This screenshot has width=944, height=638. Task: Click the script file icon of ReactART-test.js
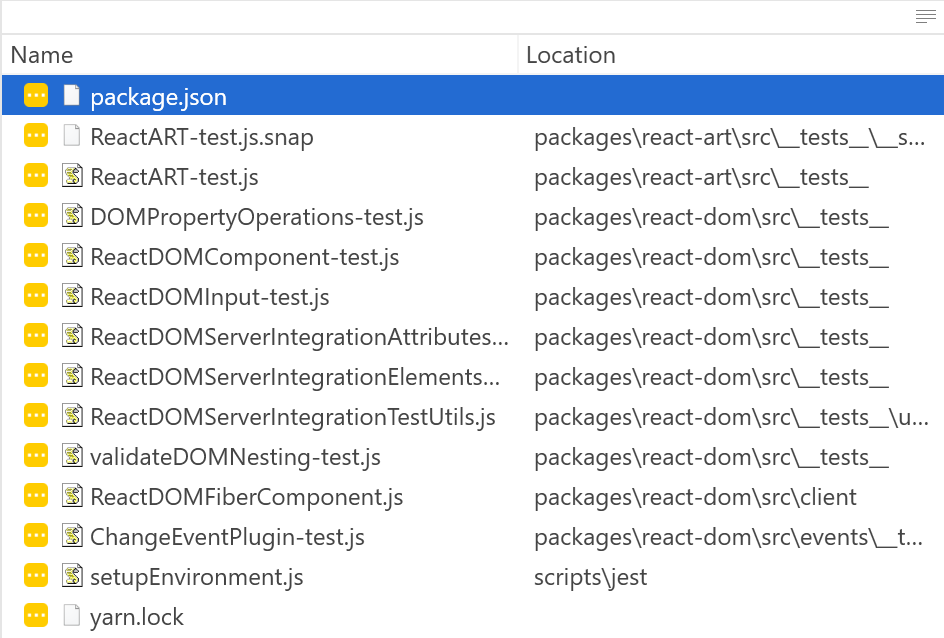pyautogui.click(x=72, y=176)
